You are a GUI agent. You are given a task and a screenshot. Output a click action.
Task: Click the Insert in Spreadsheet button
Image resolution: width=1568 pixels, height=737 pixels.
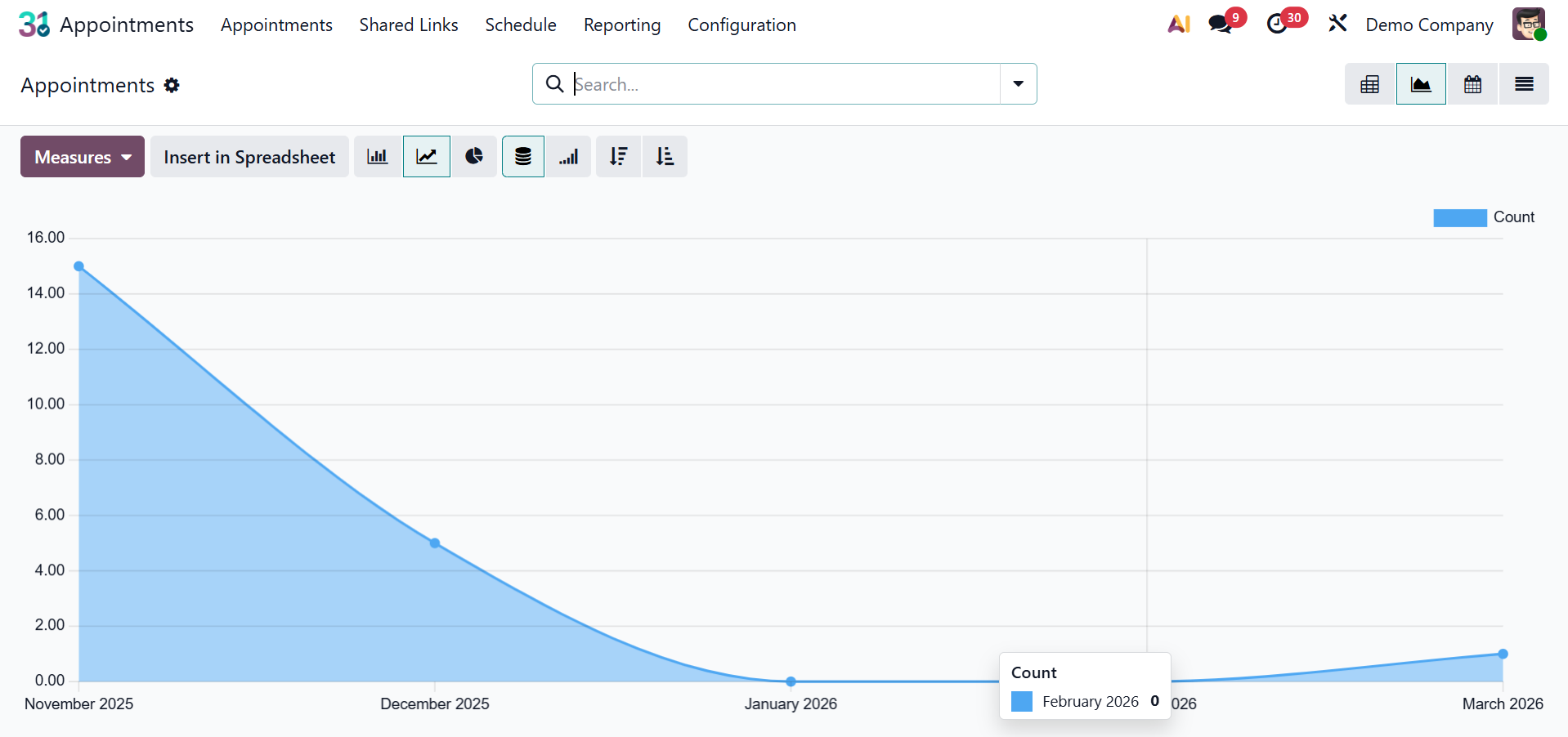pos(249,157)
